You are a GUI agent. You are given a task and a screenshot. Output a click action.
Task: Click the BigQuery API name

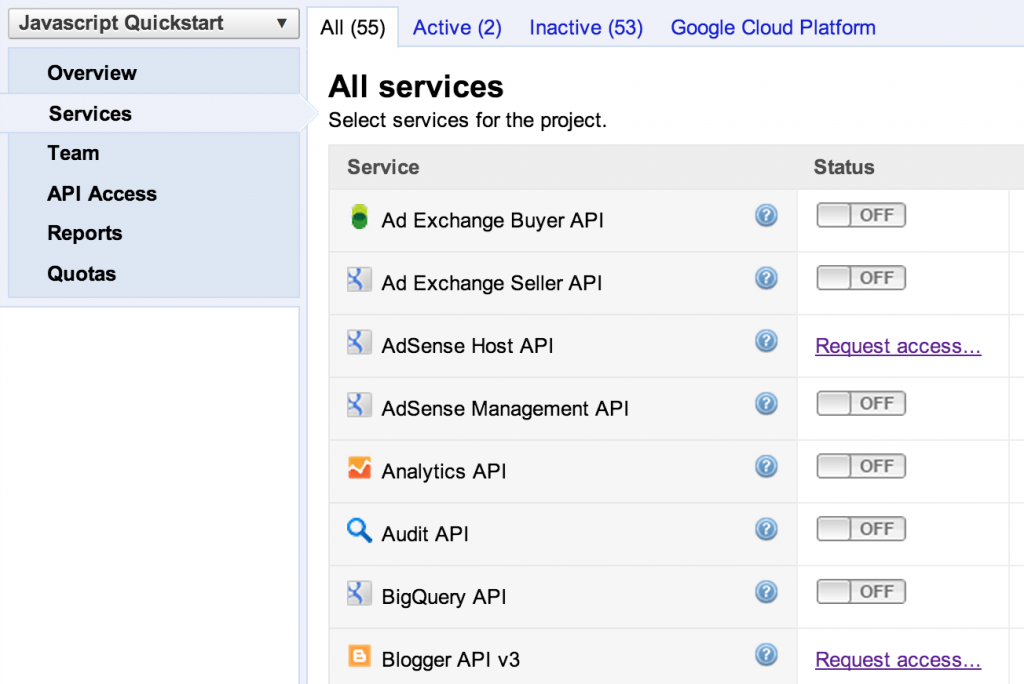444,596
